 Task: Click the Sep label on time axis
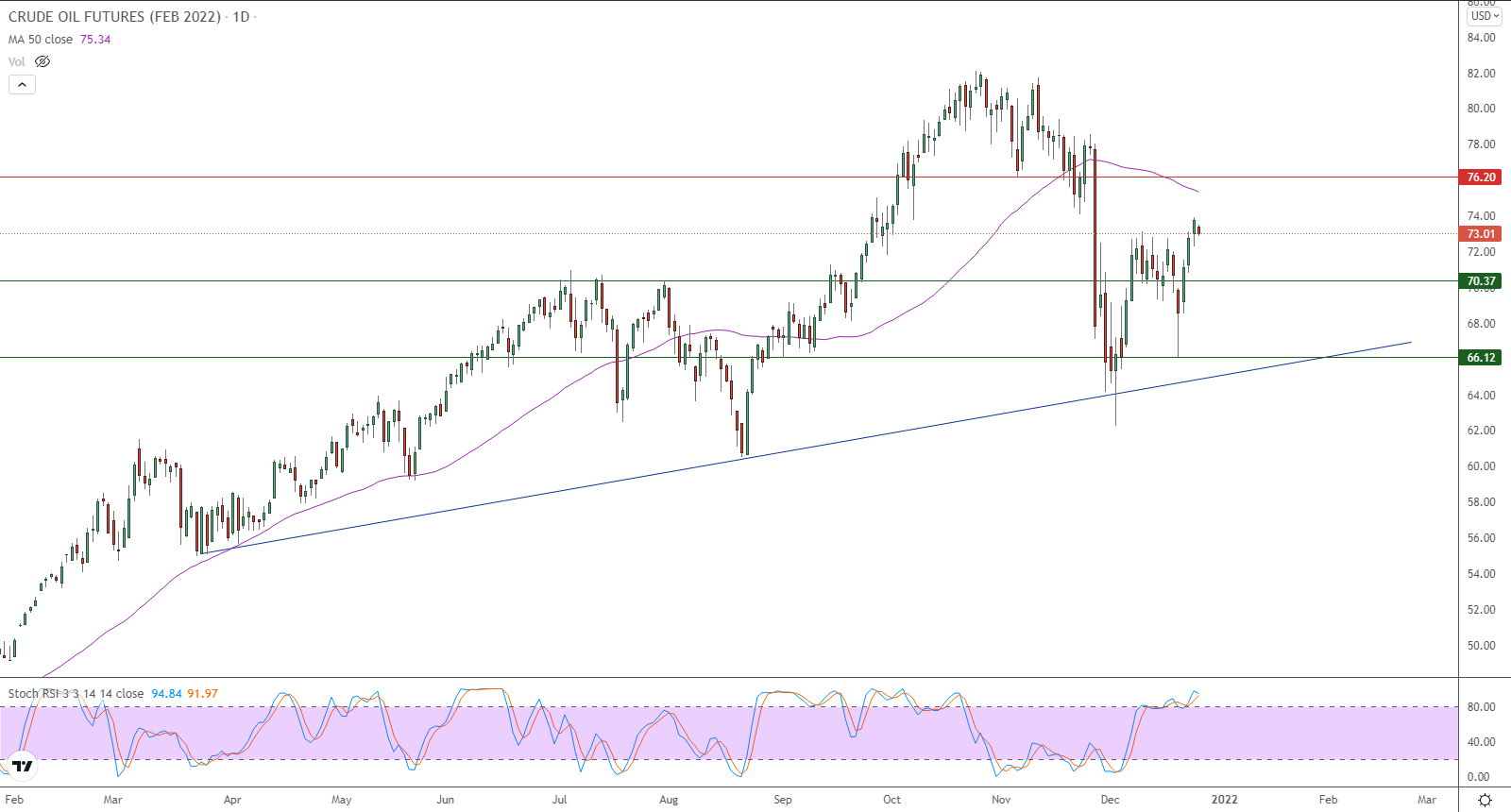pyautogui.click(x=783, y=800)
